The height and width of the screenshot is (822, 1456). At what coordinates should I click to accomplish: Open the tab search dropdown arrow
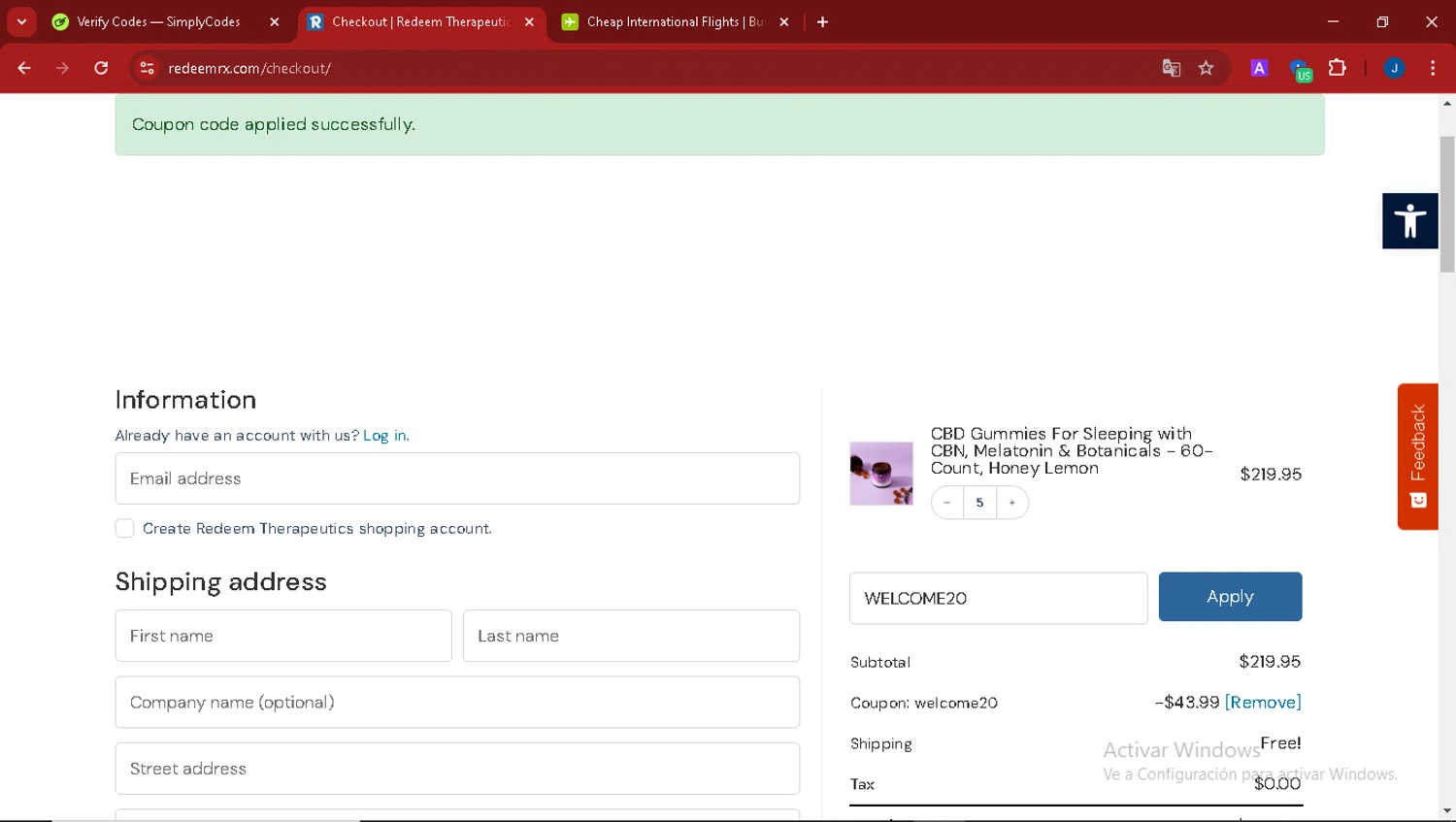(21, 21)
